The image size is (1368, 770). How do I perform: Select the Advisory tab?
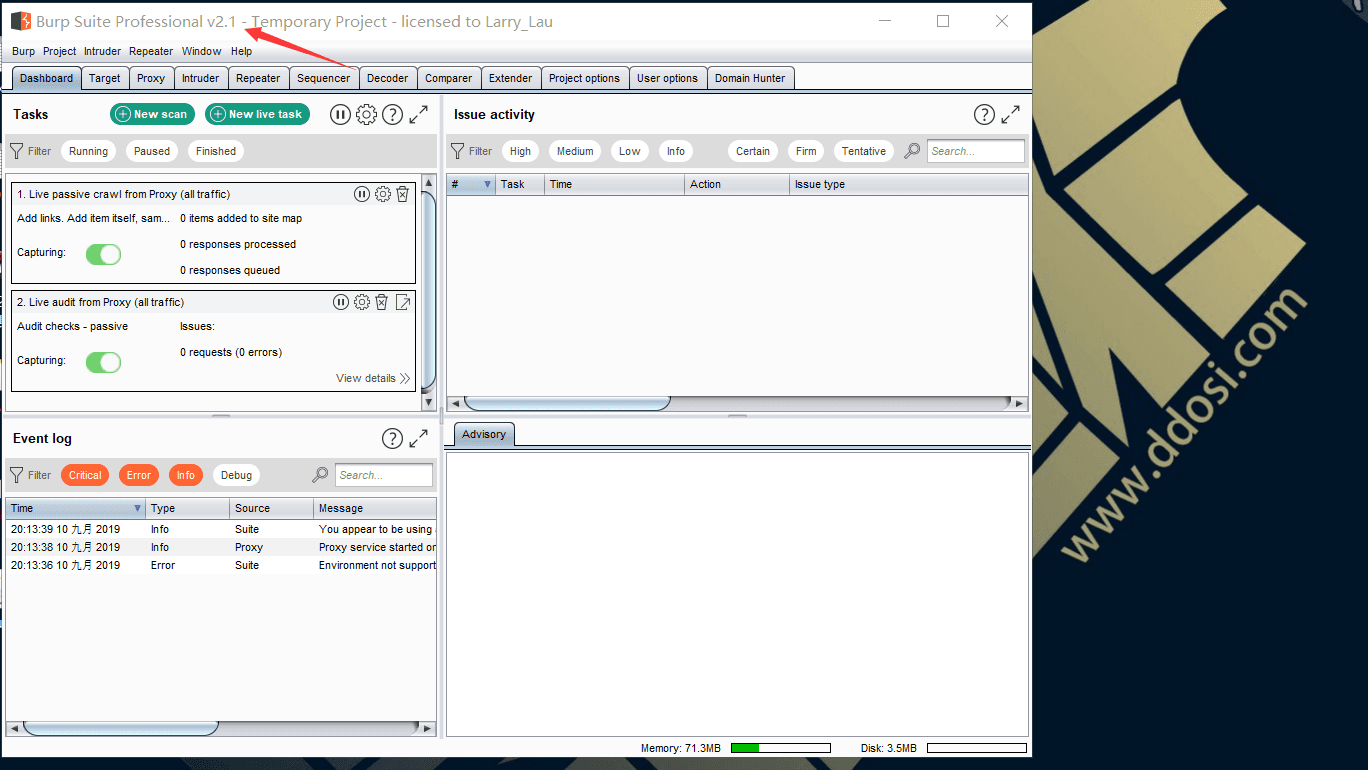(x=484, y=434)
